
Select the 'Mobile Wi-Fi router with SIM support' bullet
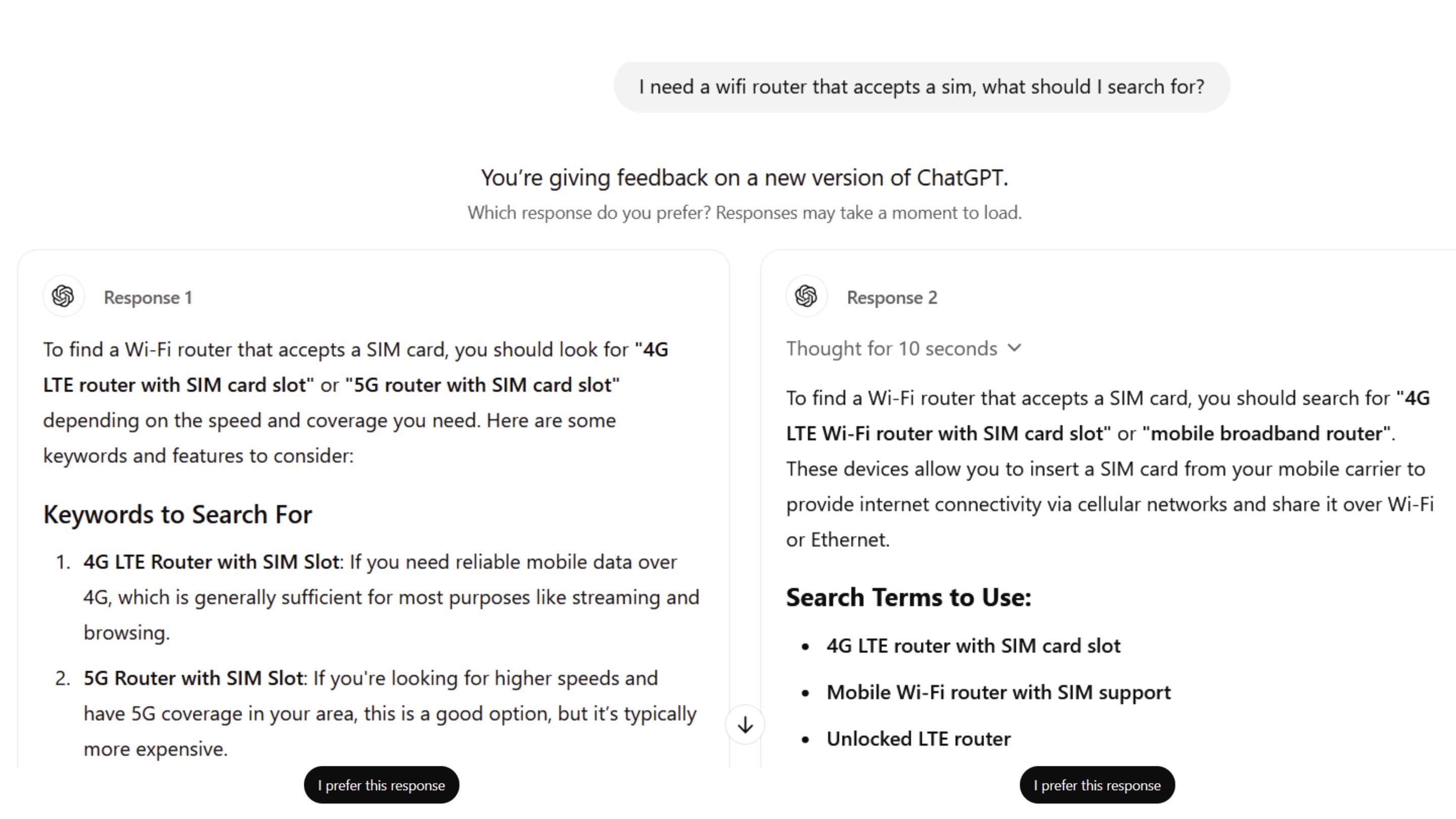(998, 693)
